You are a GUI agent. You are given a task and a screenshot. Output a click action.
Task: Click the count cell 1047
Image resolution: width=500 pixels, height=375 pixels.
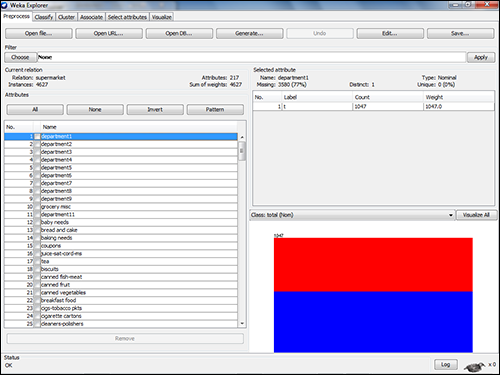coord(388,106)
